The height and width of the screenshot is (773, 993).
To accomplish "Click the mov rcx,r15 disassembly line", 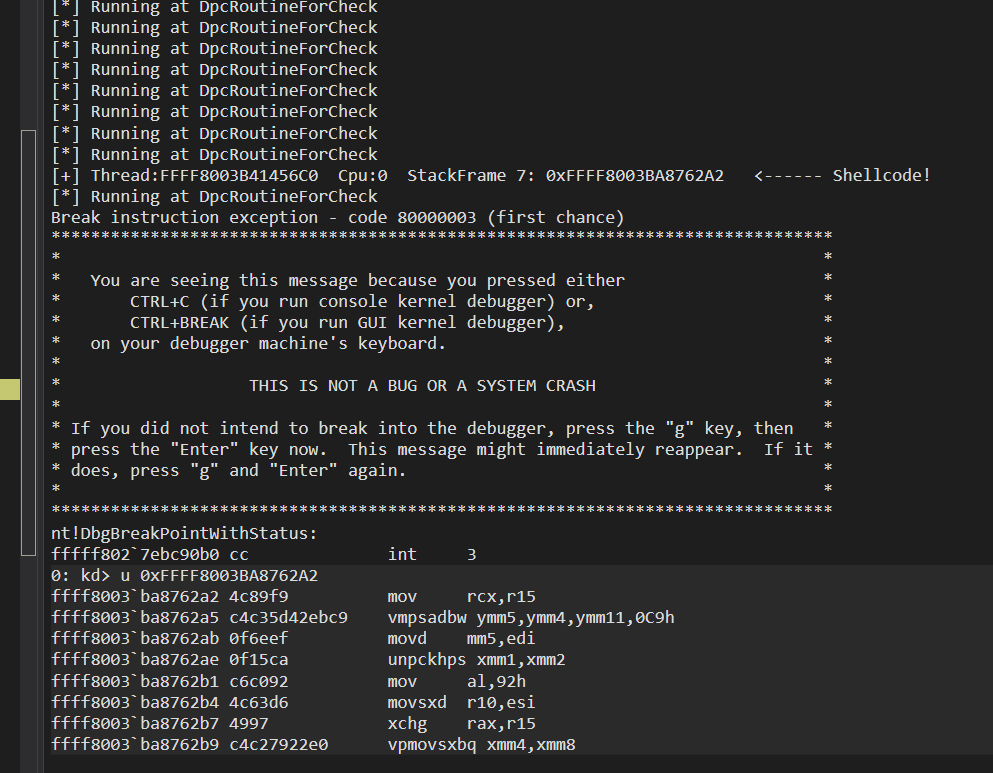I will click(293, 596).
